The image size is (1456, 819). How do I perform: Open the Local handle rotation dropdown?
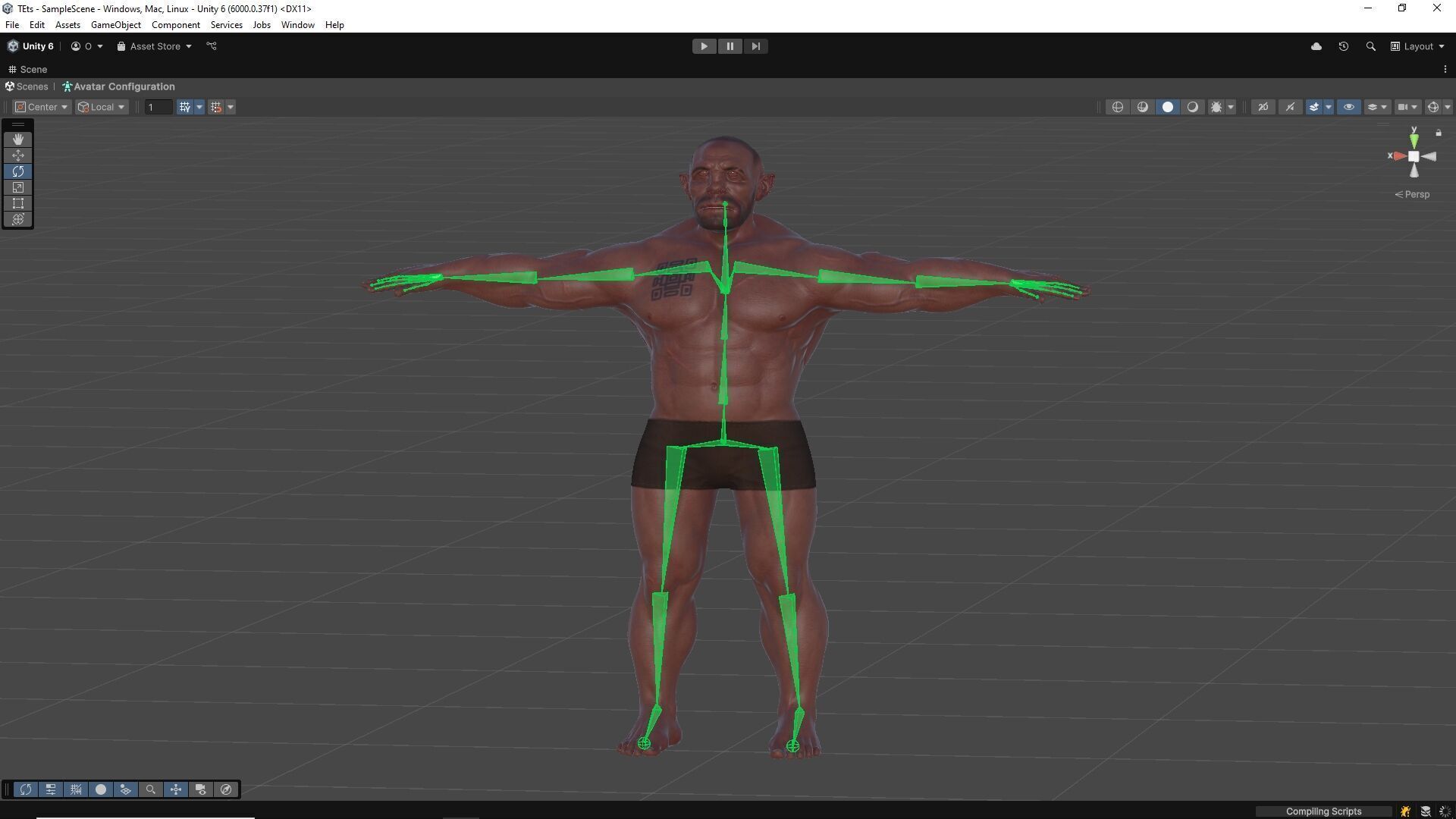tap(102, 107)
